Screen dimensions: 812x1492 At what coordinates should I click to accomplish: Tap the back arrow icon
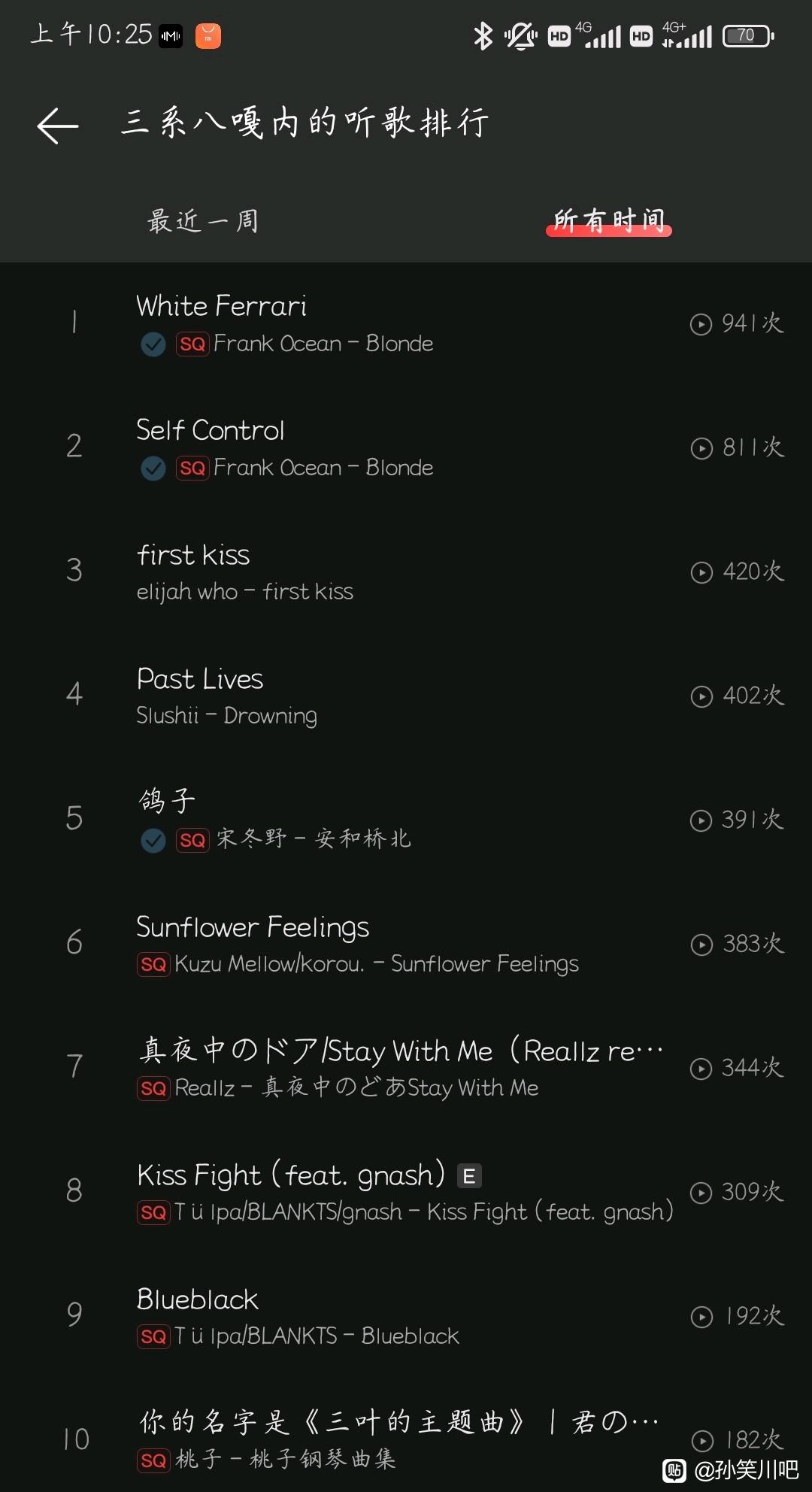click(58, 125)
